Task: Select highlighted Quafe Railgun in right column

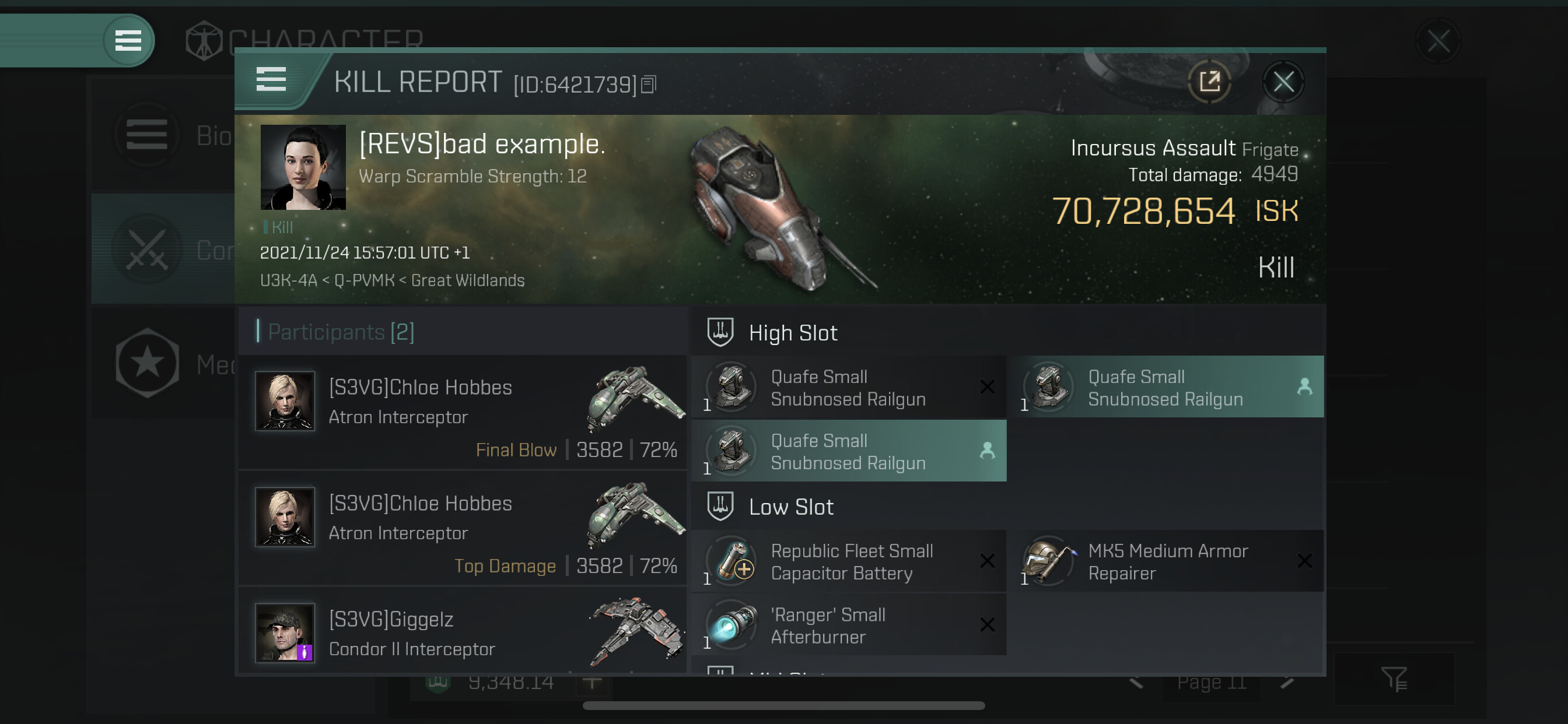Action: click(1165, 387)
